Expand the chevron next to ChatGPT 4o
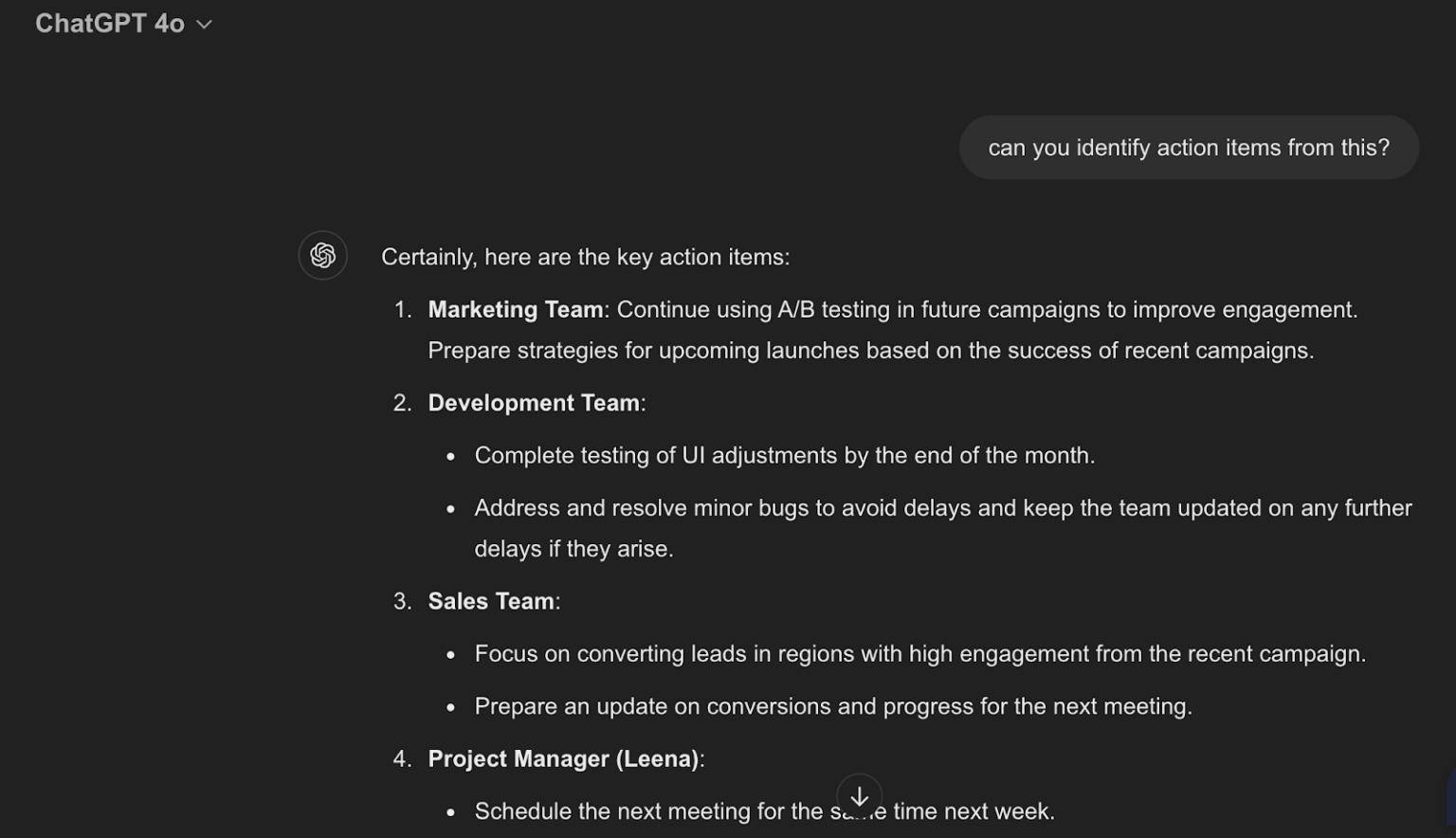 pyautogui.click(x=203, y=25)
